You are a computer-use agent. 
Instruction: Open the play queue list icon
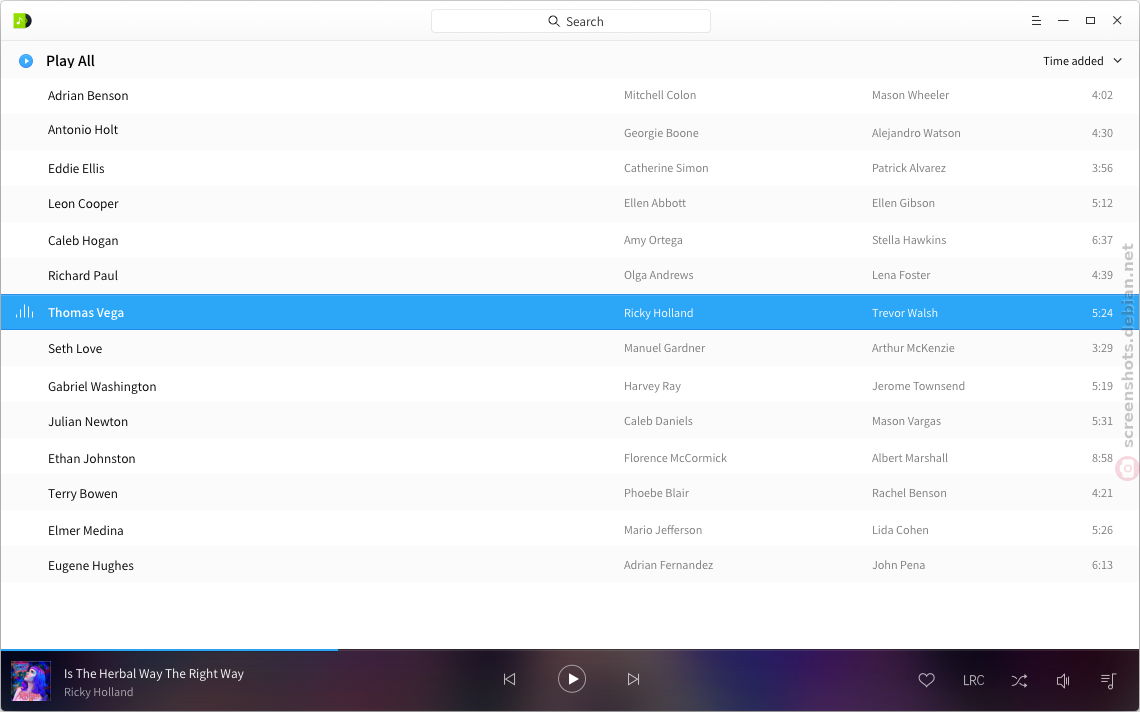(1108, 680)
